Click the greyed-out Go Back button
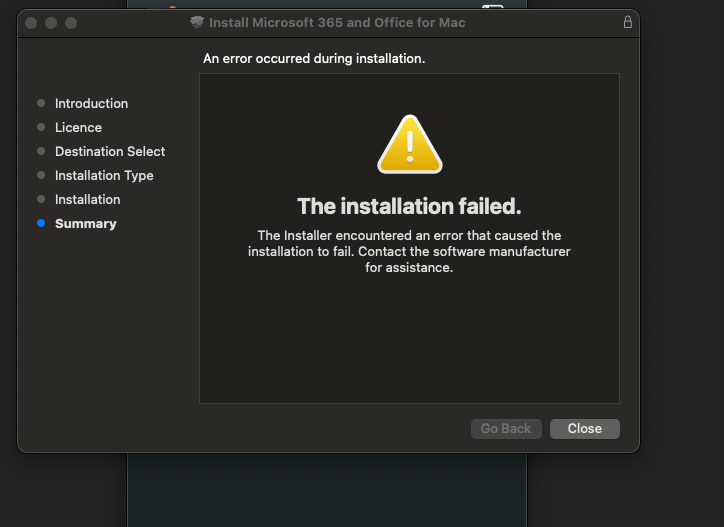This screenshot has height=527, width=724. 506,429
